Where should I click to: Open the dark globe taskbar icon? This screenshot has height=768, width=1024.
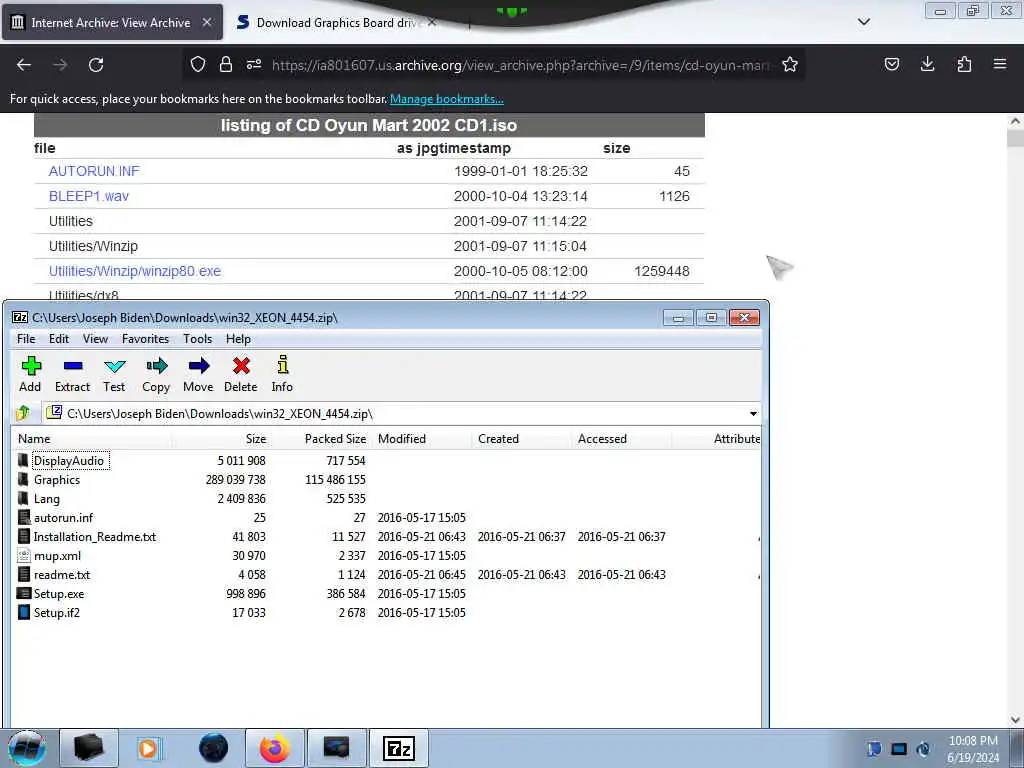(x=214, y=748)
